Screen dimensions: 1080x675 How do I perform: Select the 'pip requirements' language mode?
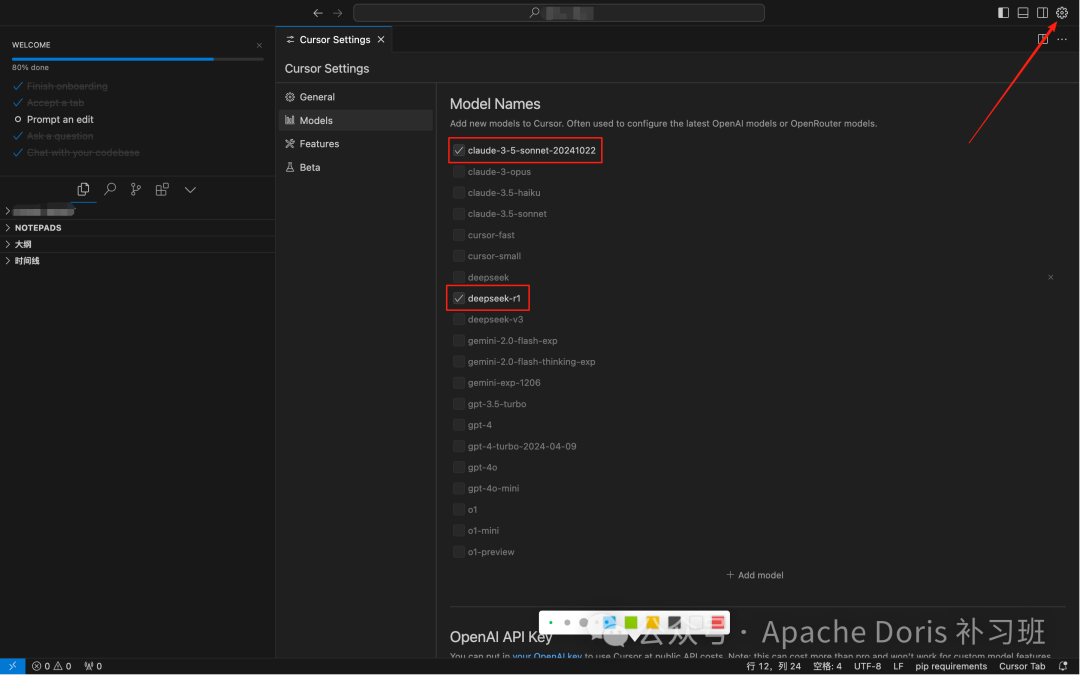click(951, 666)
